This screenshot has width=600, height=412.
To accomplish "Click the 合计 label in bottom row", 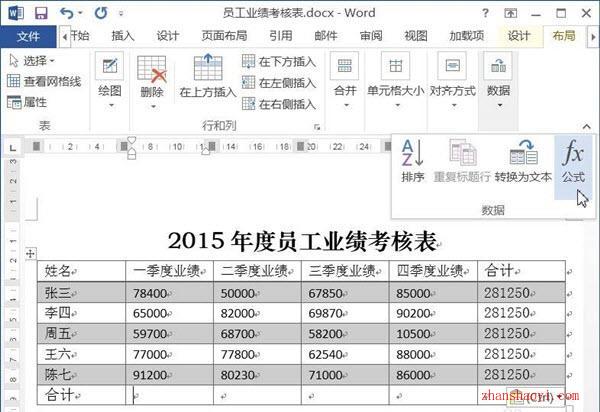I will click(59, 395).
